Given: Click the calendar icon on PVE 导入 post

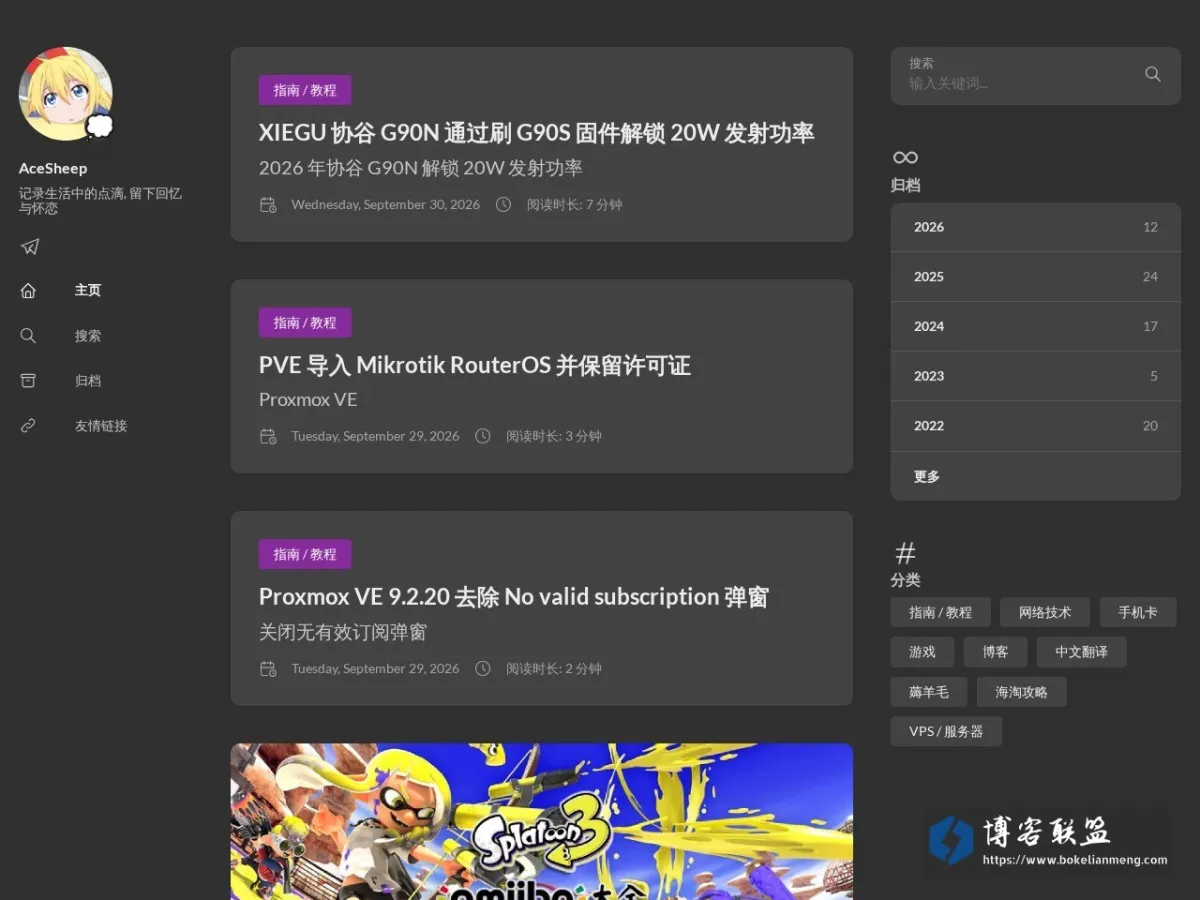Looking at the screenshot, I should pyautogui.click(x=268, y=436).
